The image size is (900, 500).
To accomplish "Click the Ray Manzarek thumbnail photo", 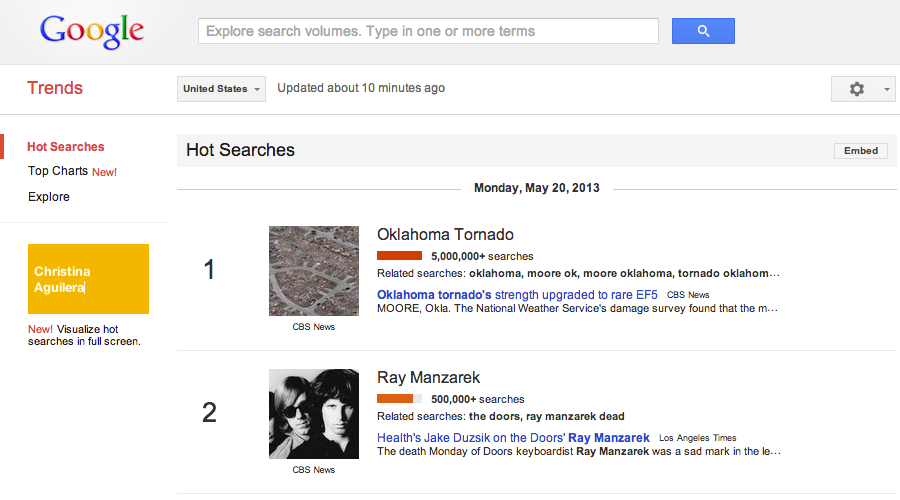I will coord(313,414).
